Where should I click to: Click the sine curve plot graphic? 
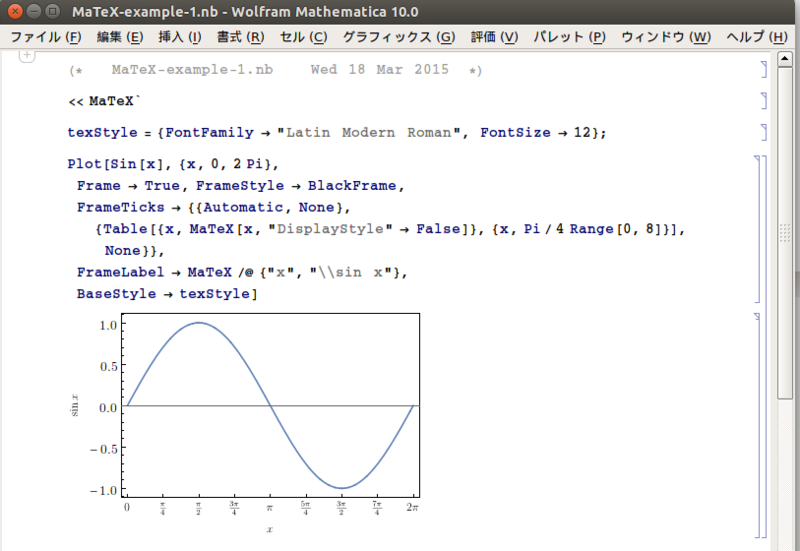270,406
